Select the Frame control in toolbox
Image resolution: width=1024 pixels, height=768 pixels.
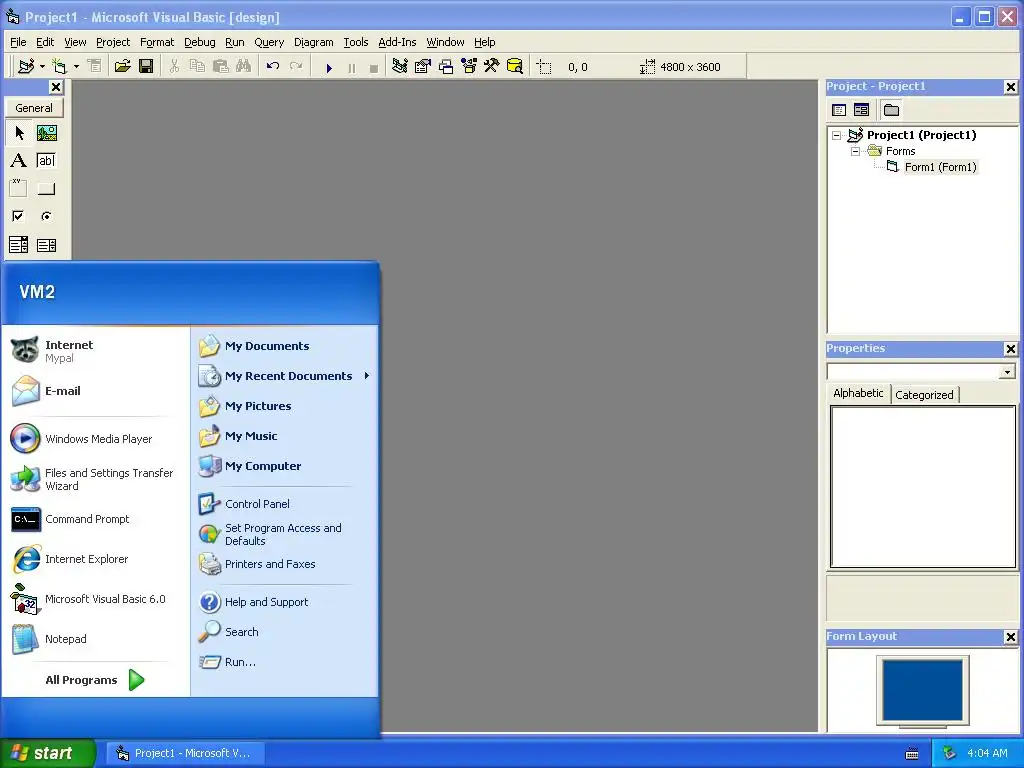[19, 189]
